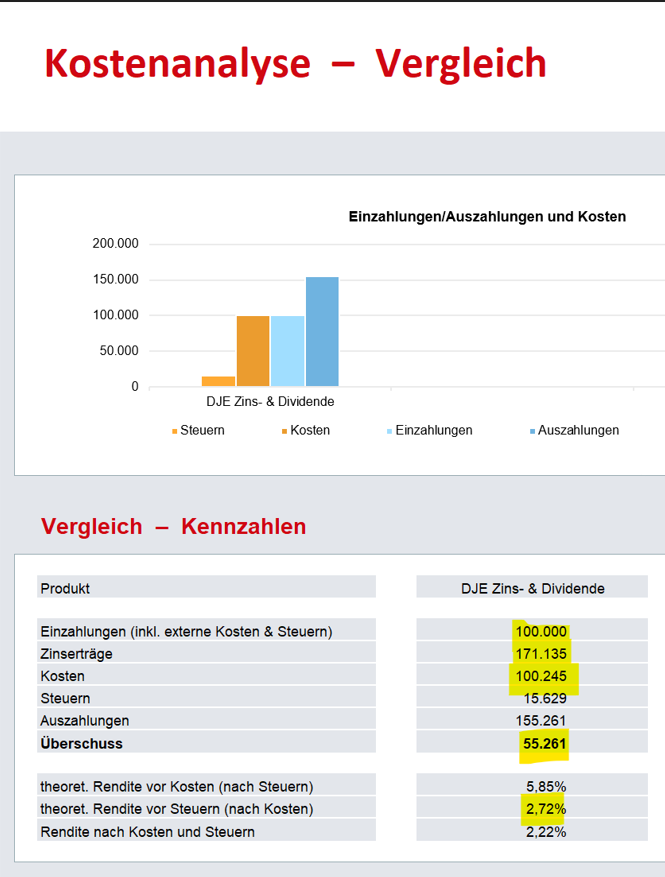665x877 pixels.
Task: Click the '200.000' y-axis label
Action: [x=115, y=243]
